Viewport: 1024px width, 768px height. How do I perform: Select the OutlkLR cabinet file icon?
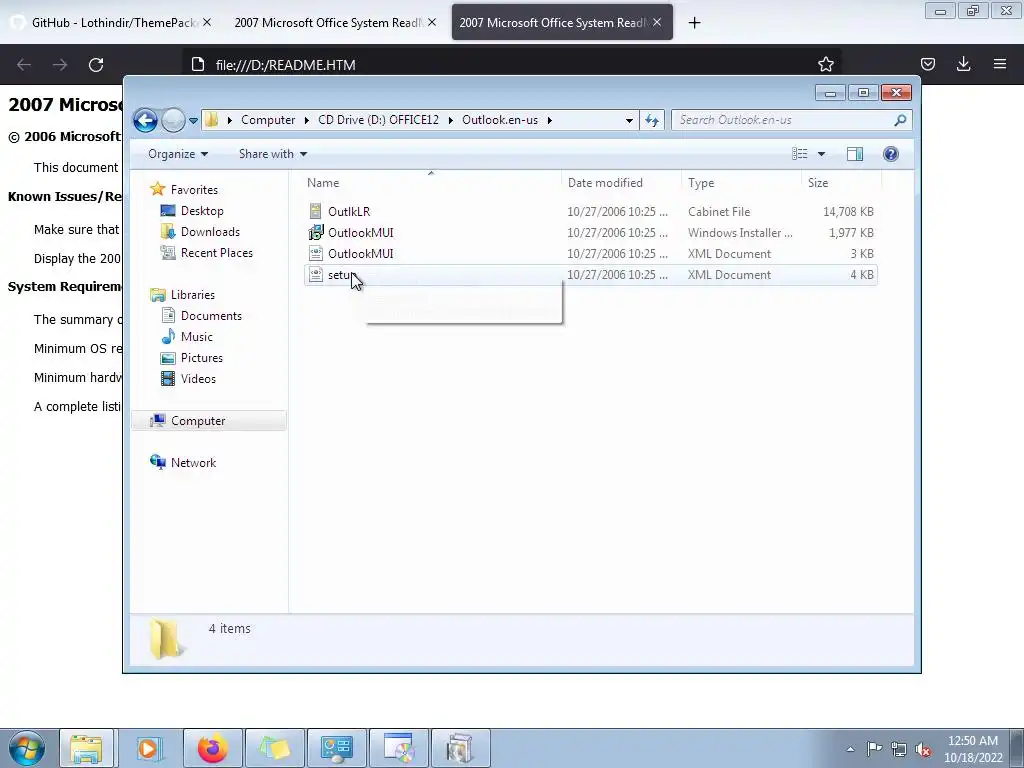point(315,211)
